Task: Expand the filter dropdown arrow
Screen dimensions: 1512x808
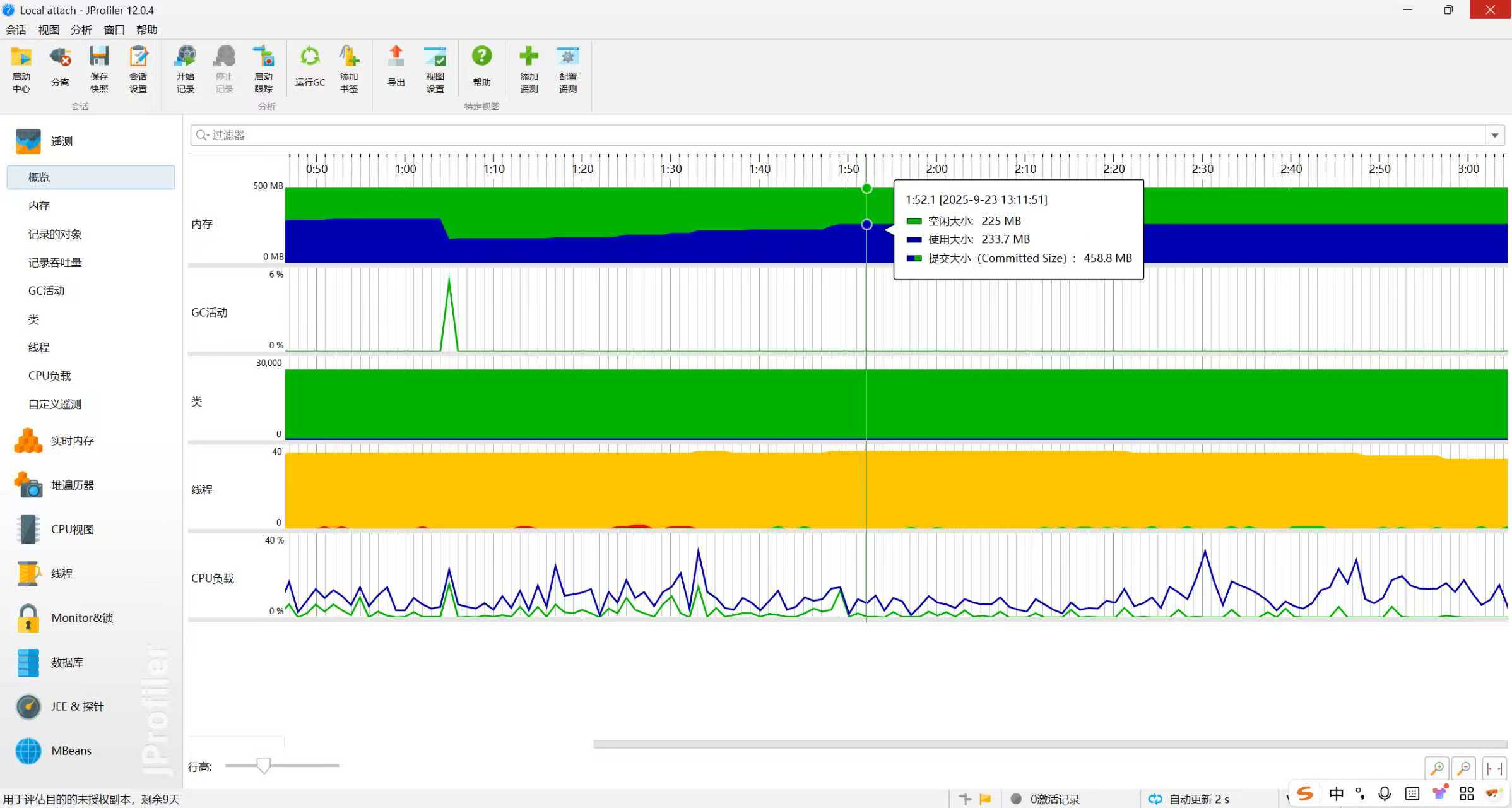Action: point(1495,135)
